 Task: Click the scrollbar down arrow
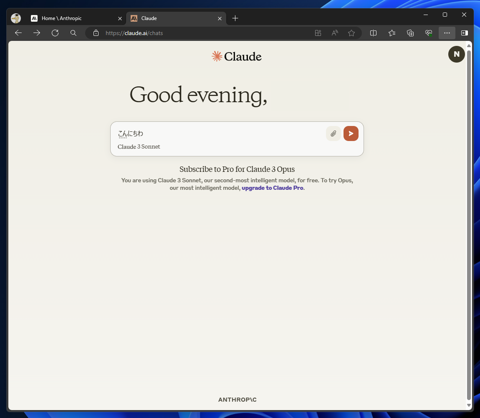tap(469, 405)
